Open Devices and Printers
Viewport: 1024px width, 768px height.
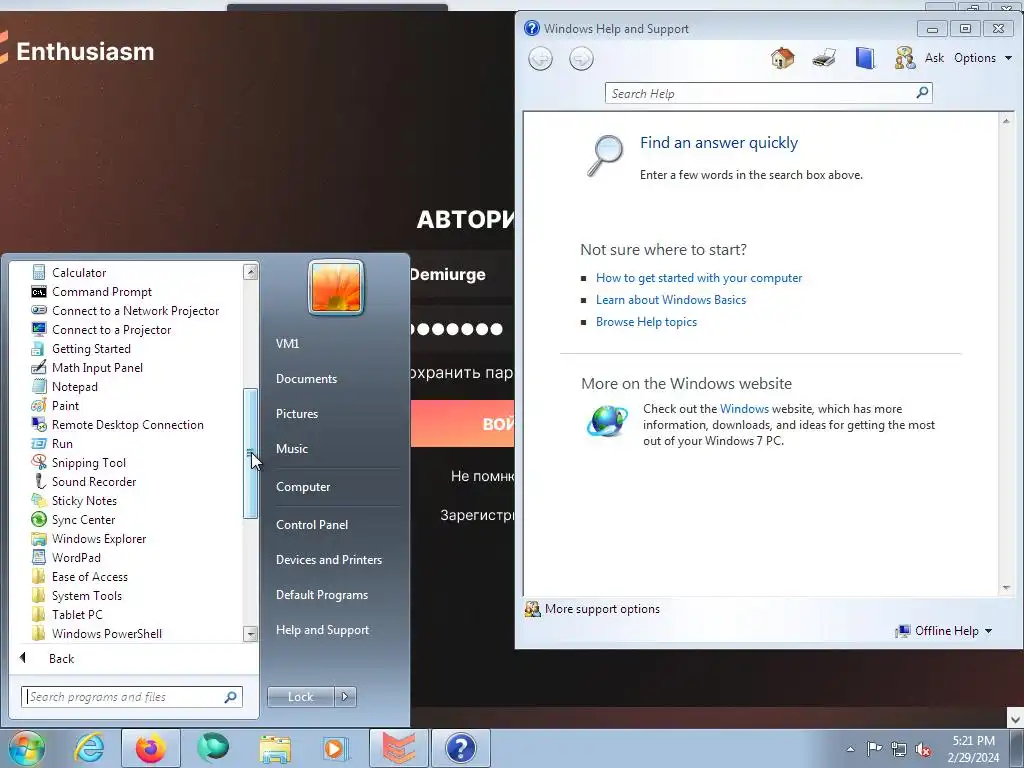tap(328, 560)
